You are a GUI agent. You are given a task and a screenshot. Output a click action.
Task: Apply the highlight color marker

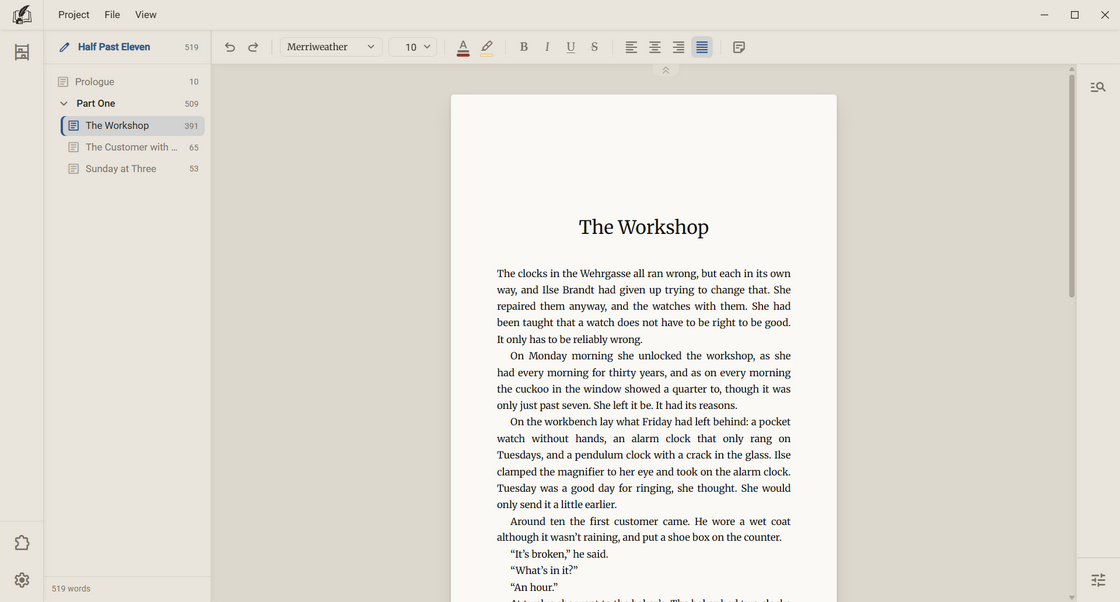coord(486,47)
